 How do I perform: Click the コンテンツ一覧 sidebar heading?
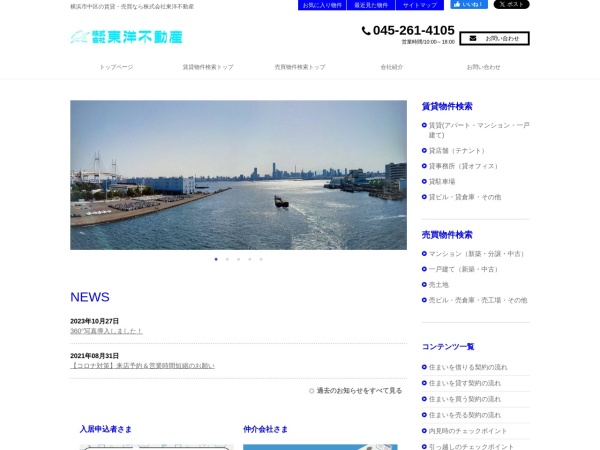448,347
